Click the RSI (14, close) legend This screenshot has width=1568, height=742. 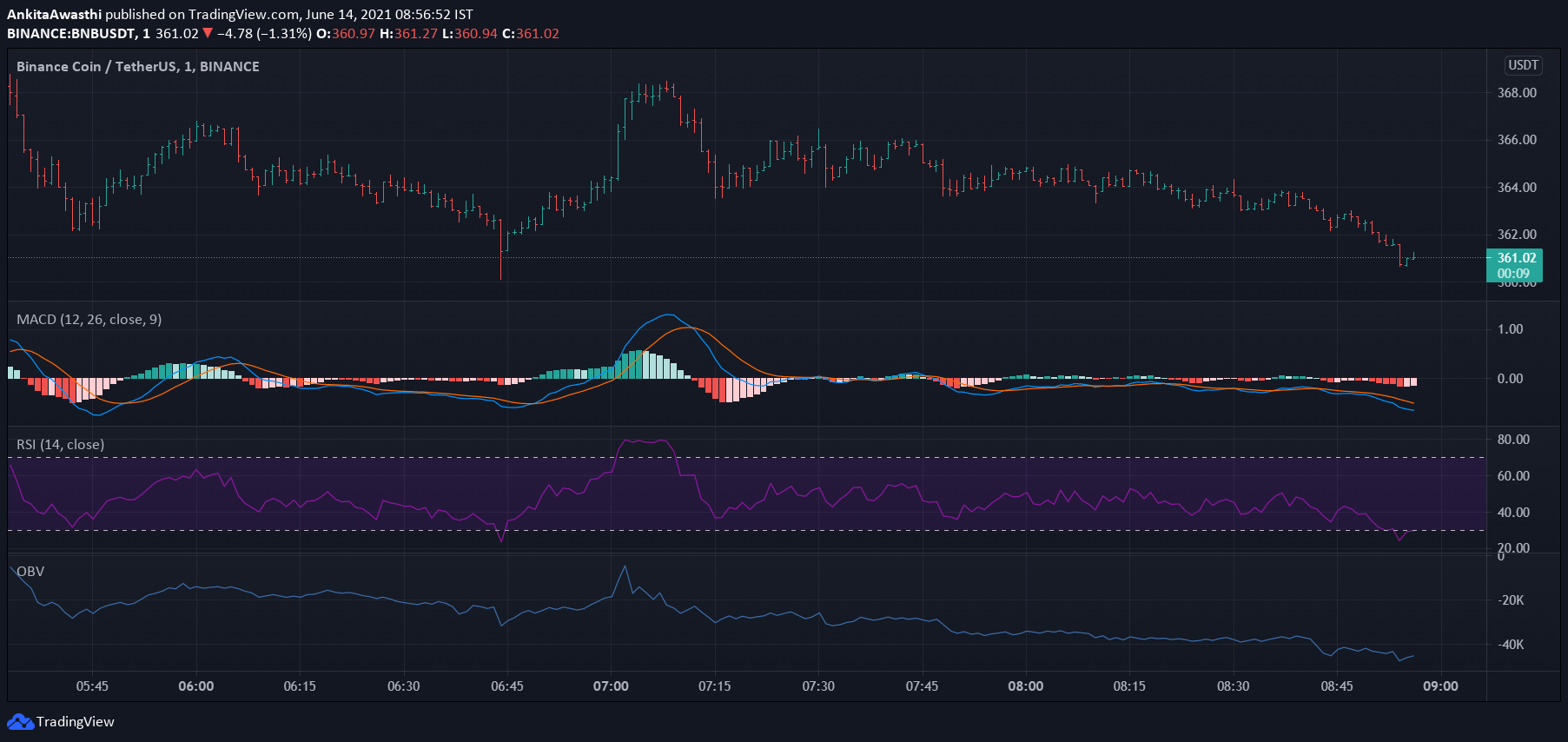(x=61, y=445)
